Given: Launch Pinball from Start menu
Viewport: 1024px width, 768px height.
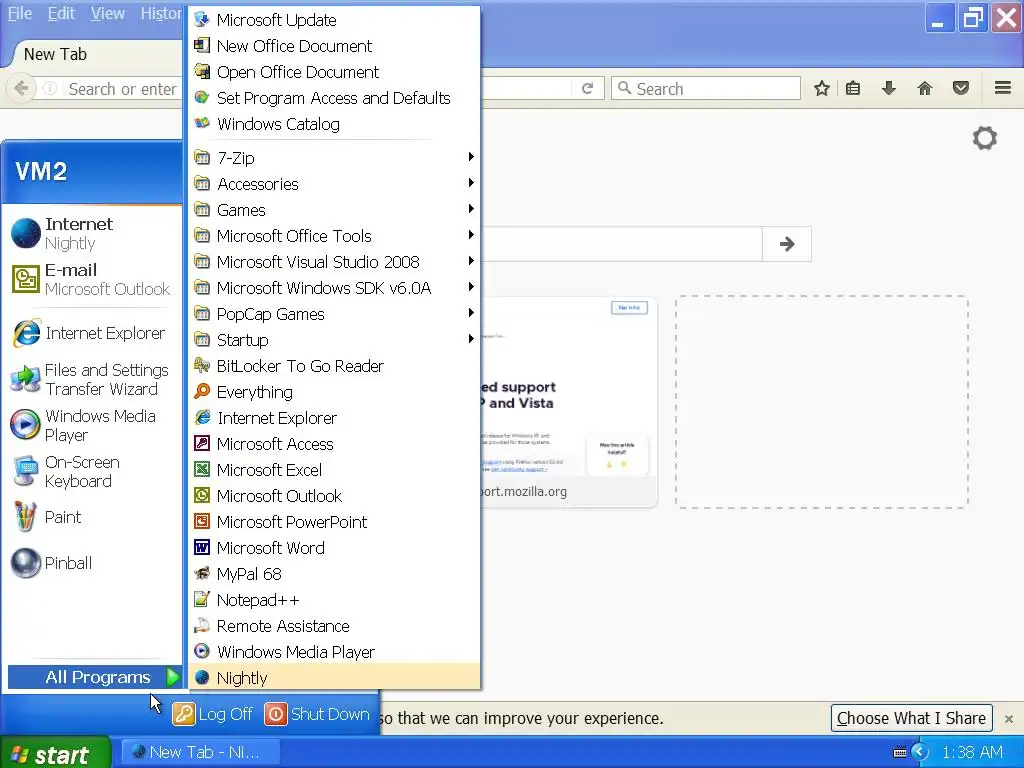Looking at the screenshot, I should 92,563.
